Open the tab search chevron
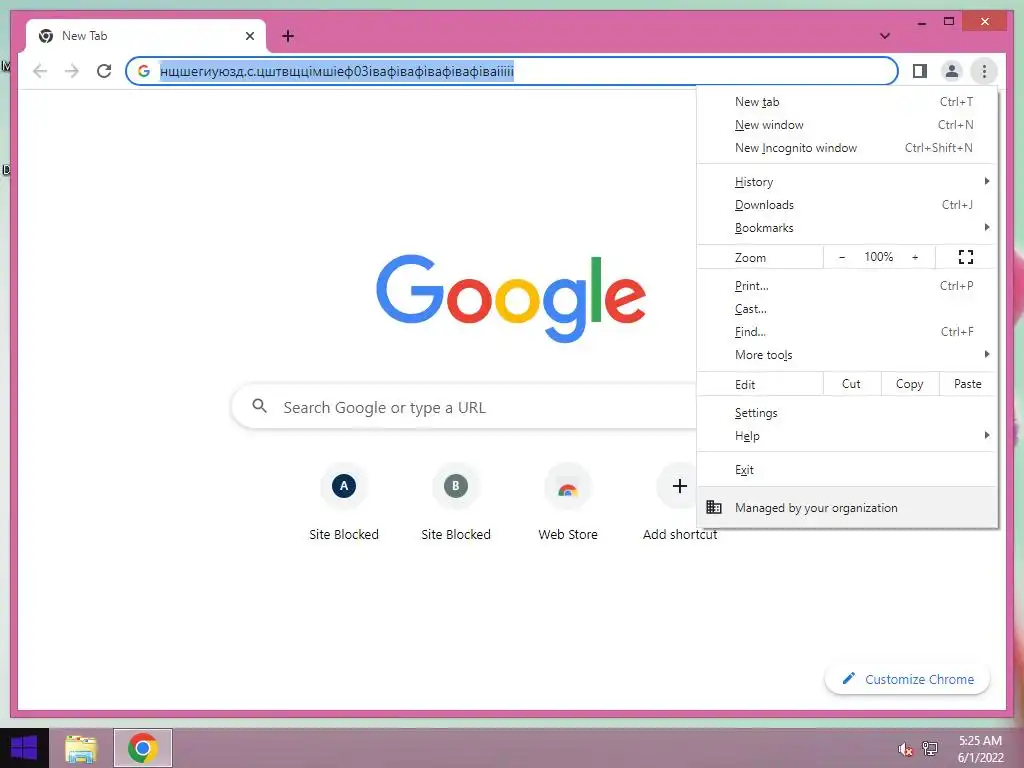 pos(885,36)
